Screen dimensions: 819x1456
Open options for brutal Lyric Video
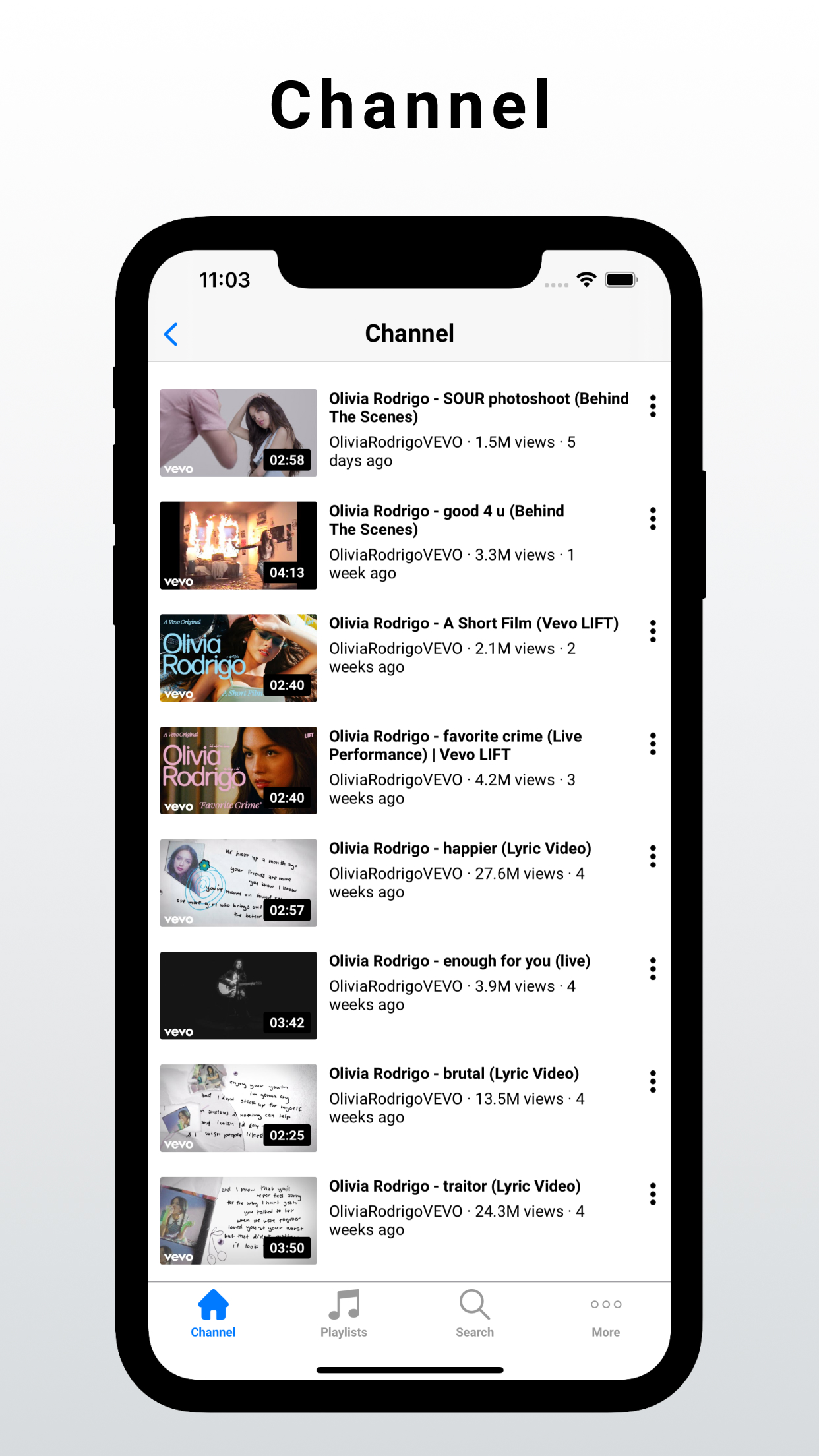click(653, 1081)
